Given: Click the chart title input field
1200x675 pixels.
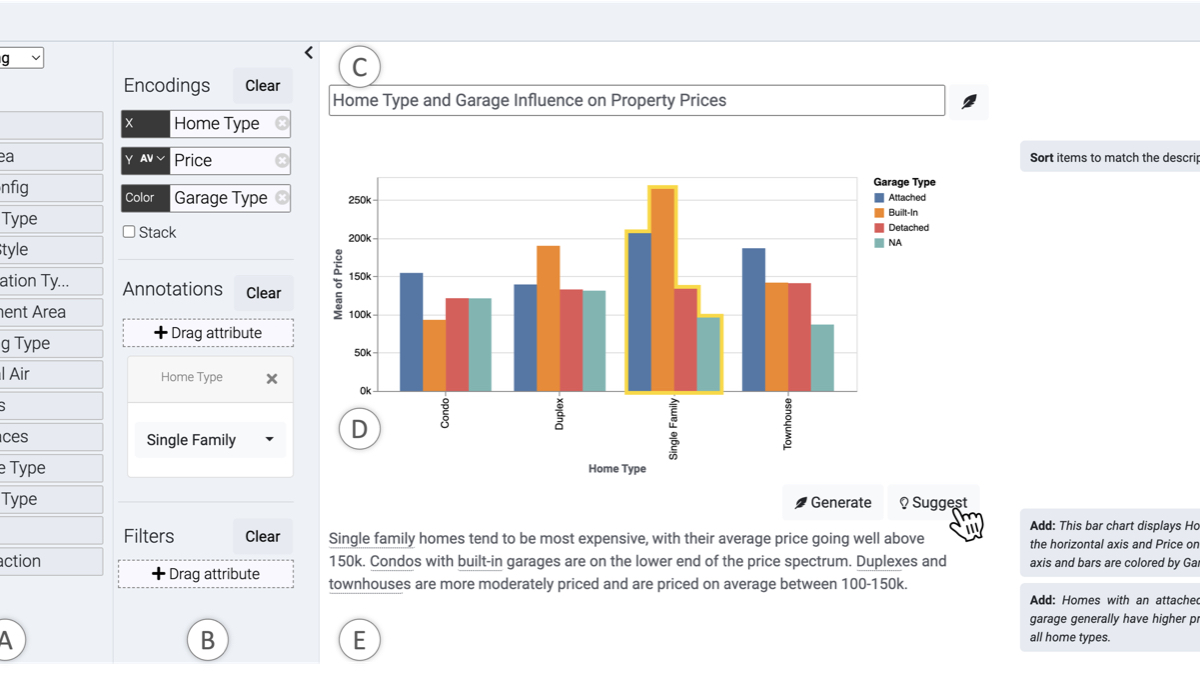Looking at the screenshot, I should pyautogui.click(x=636, y=100).
